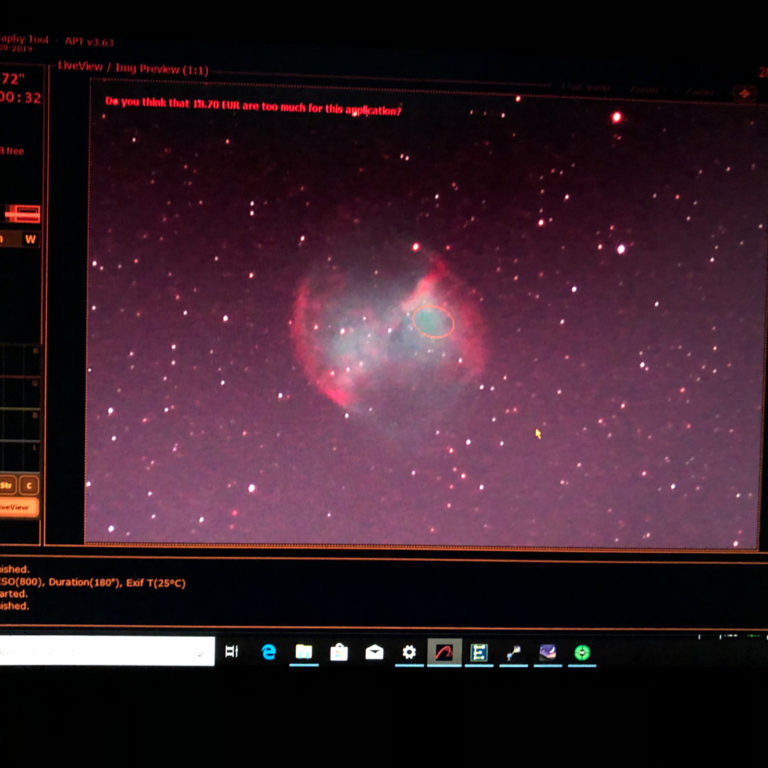Open File Explorer from the taskbar
The height and width of the screenshot is (768, 768).
coord(304,652)
